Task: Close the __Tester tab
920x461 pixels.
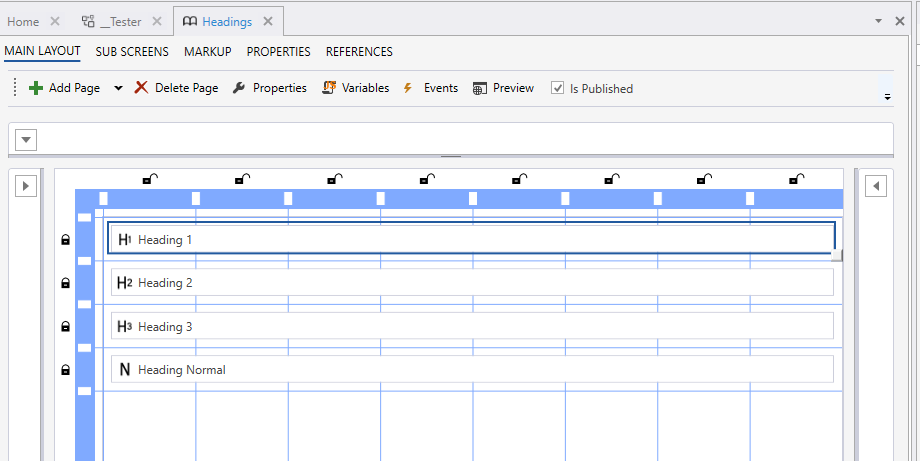Action: coord(157,21)
